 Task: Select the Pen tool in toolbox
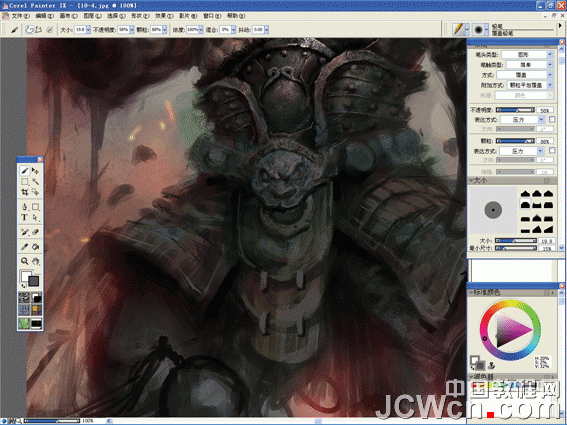(25, 207)
